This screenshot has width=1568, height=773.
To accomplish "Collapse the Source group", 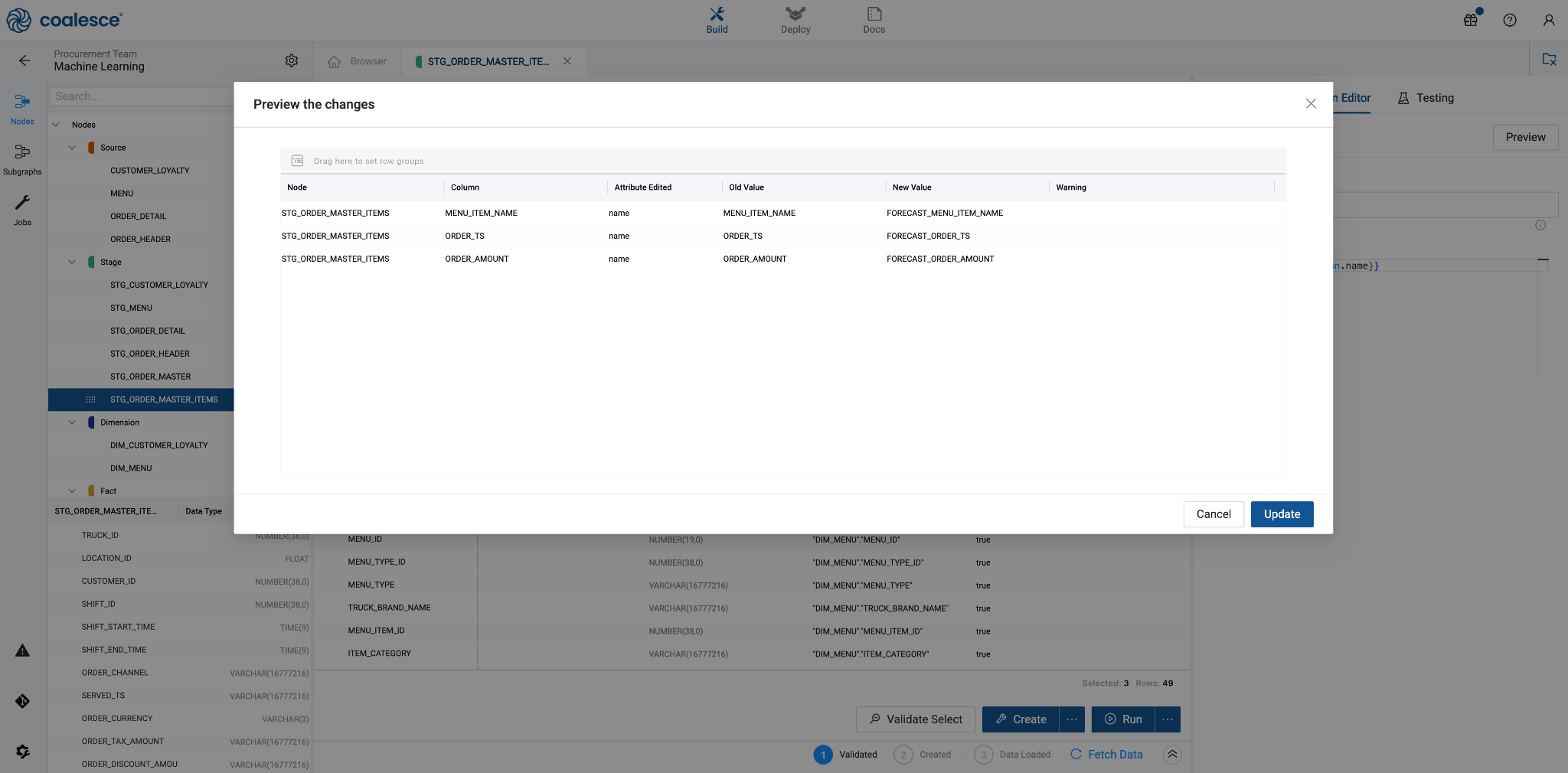I will pyautogui.click(x=72, y=148).
